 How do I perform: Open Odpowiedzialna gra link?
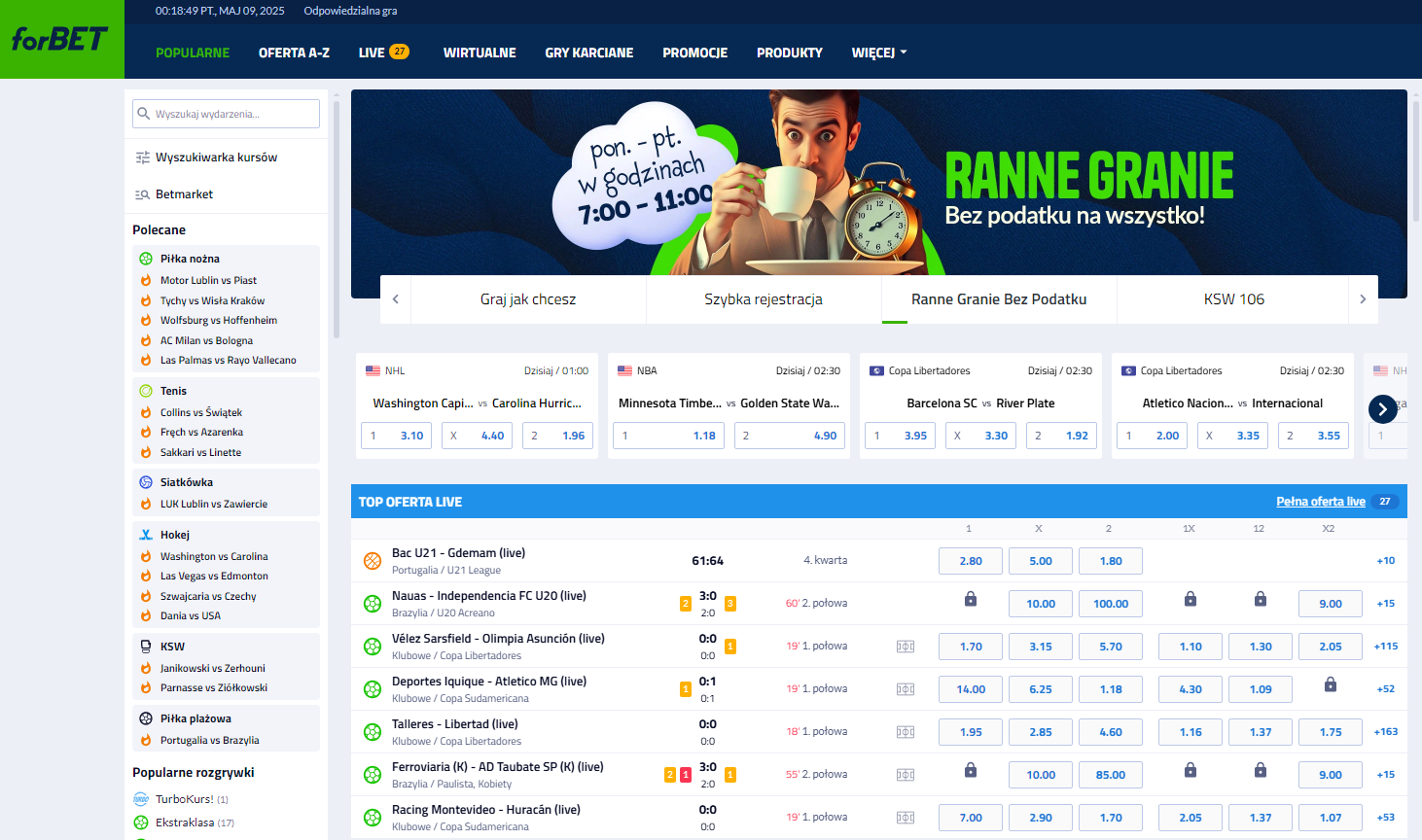pyautogui.click(x=350, y=11)
